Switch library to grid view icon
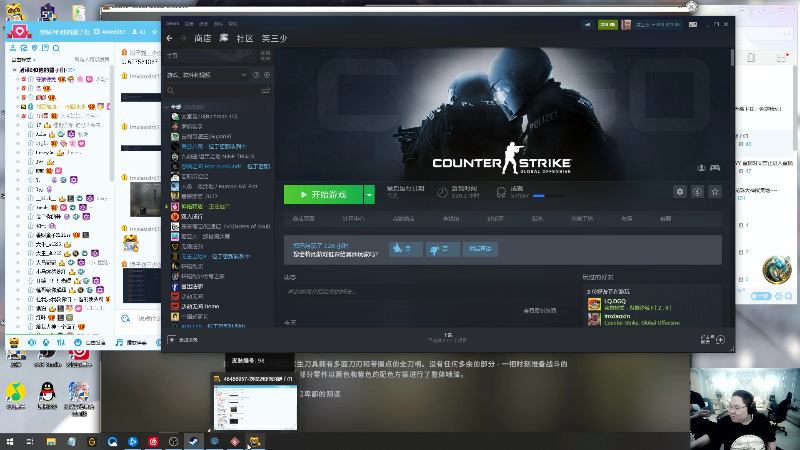The height and width of the screenshot is (450, 800). [x=265, y=55]
